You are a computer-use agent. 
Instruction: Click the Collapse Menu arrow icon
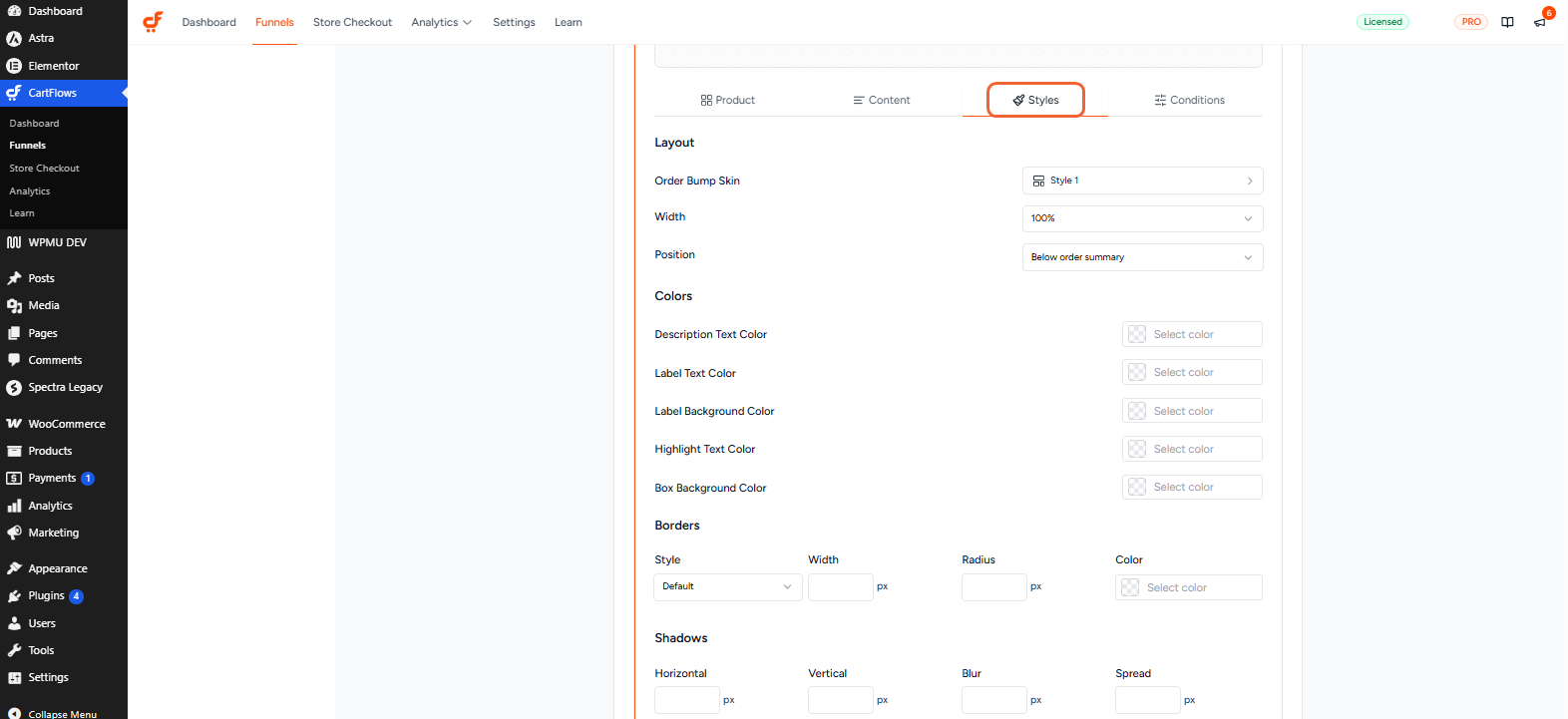pyautogui.click(x=14, y=713)
